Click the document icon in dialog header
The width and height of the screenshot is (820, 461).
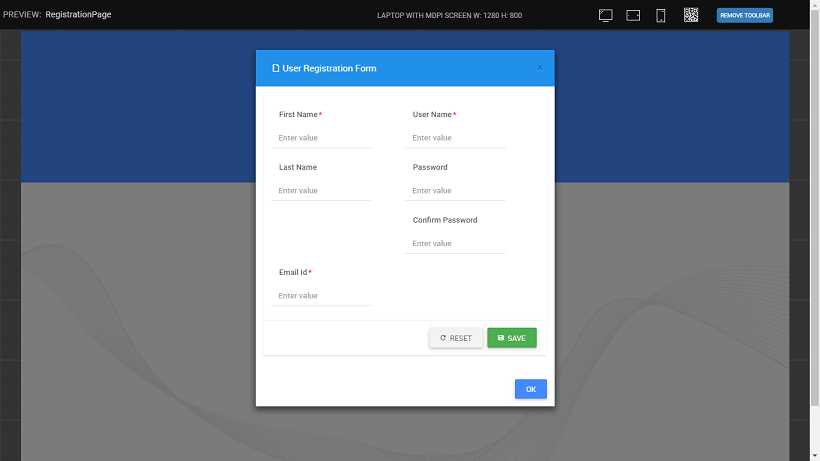(276, 68)
